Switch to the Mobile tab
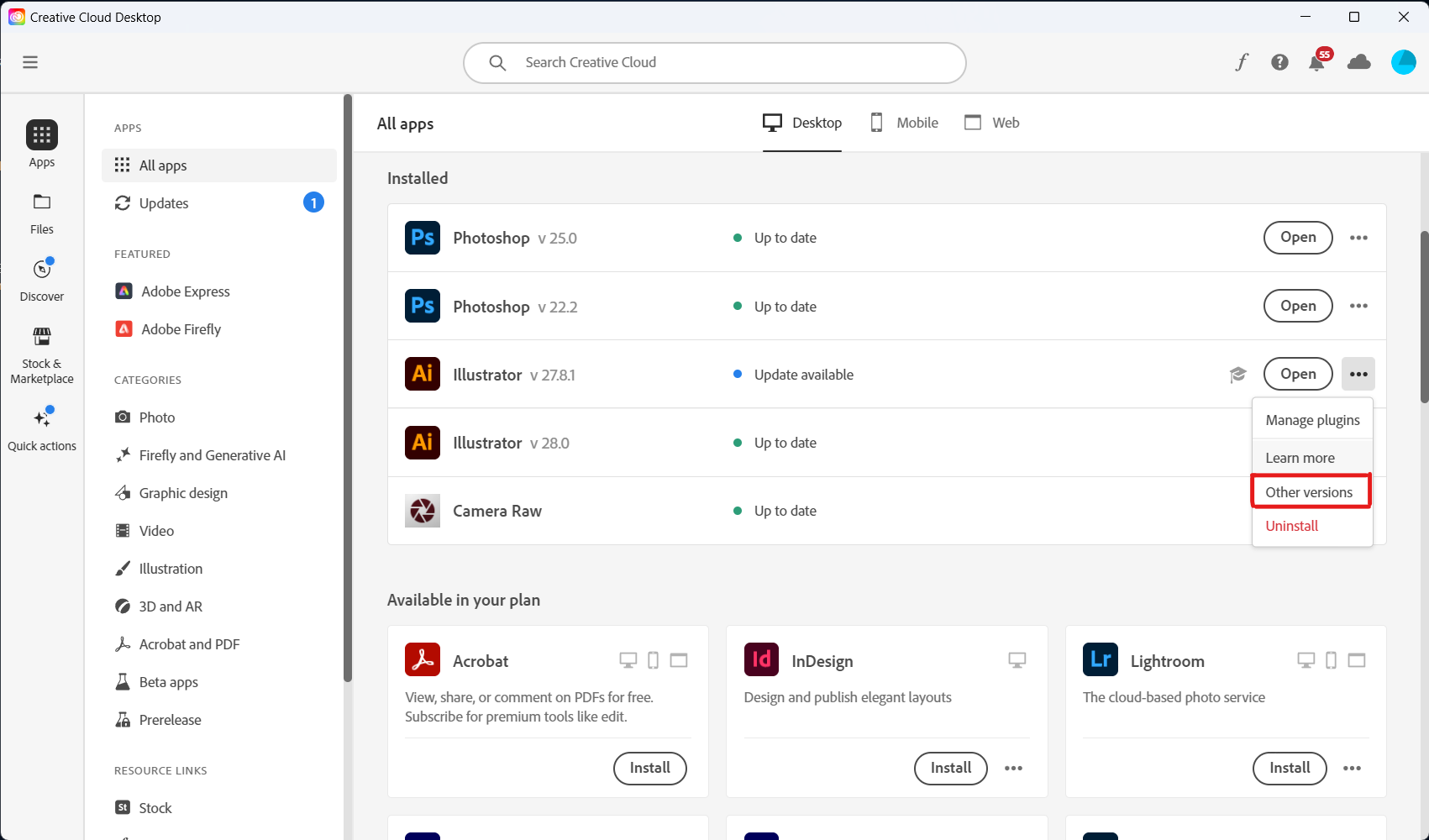Screen dimensions: 1429x840 [x=904, y=123]
